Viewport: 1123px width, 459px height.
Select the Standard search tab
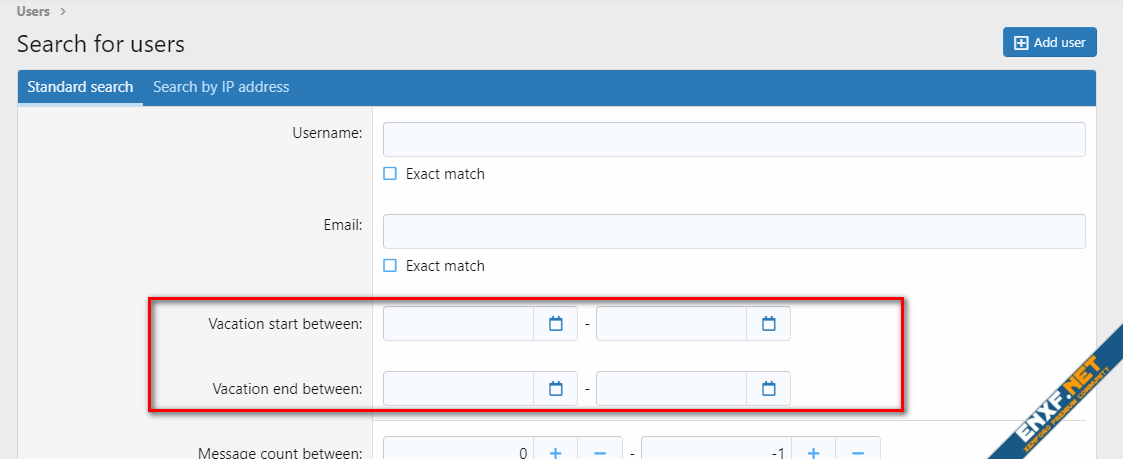(80, 87)
